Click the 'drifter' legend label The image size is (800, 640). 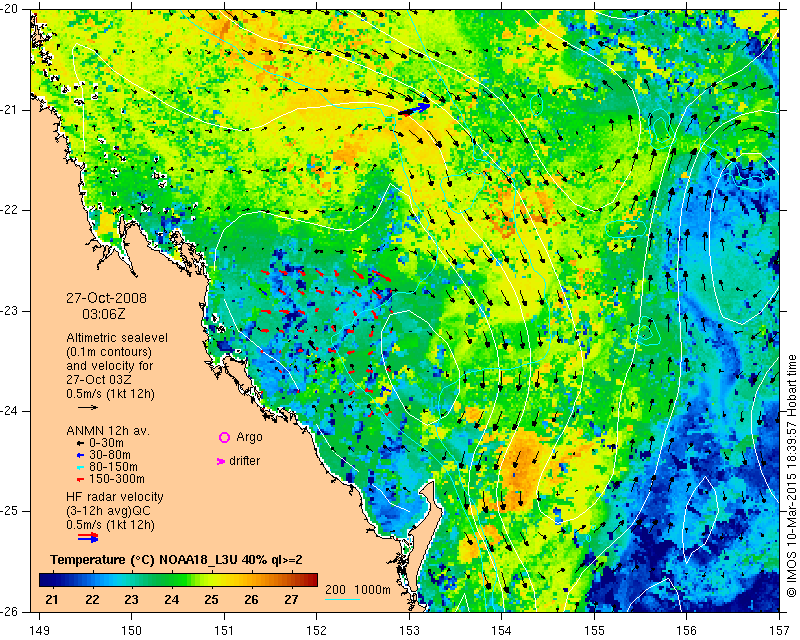tap(244, 461)
